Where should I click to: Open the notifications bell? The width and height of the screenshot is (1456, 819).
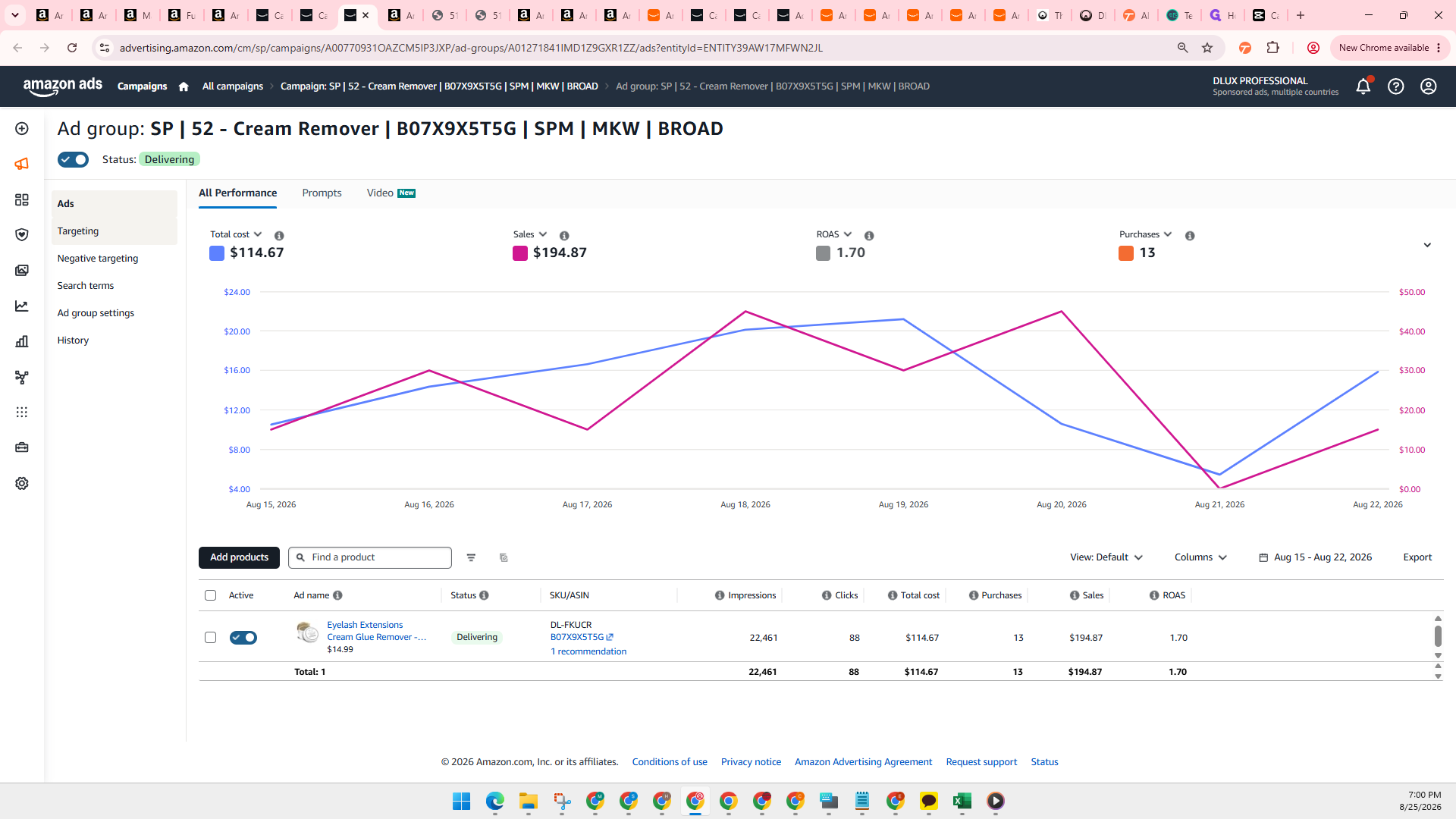(x=1363, y=86)
